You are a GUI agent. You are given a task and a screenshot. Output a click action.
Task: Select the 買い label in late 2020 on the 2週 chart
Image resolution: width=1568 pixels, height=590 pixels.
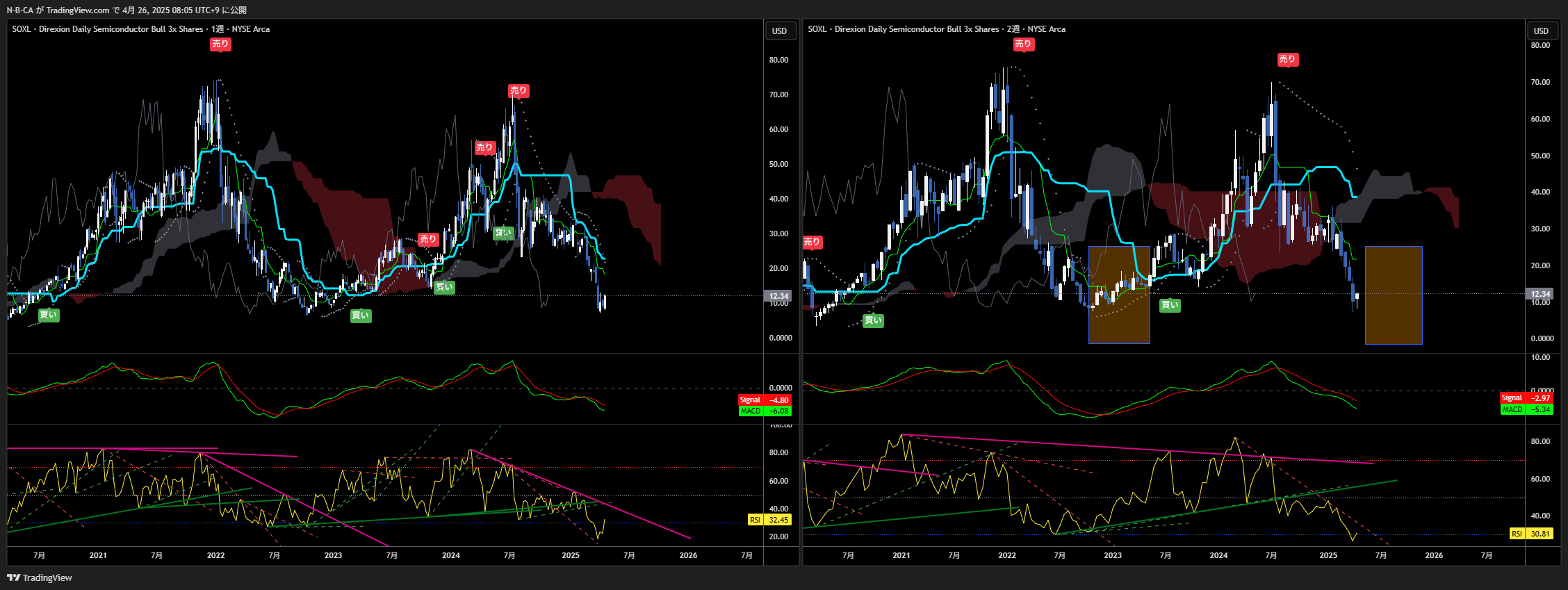[873, 320]
